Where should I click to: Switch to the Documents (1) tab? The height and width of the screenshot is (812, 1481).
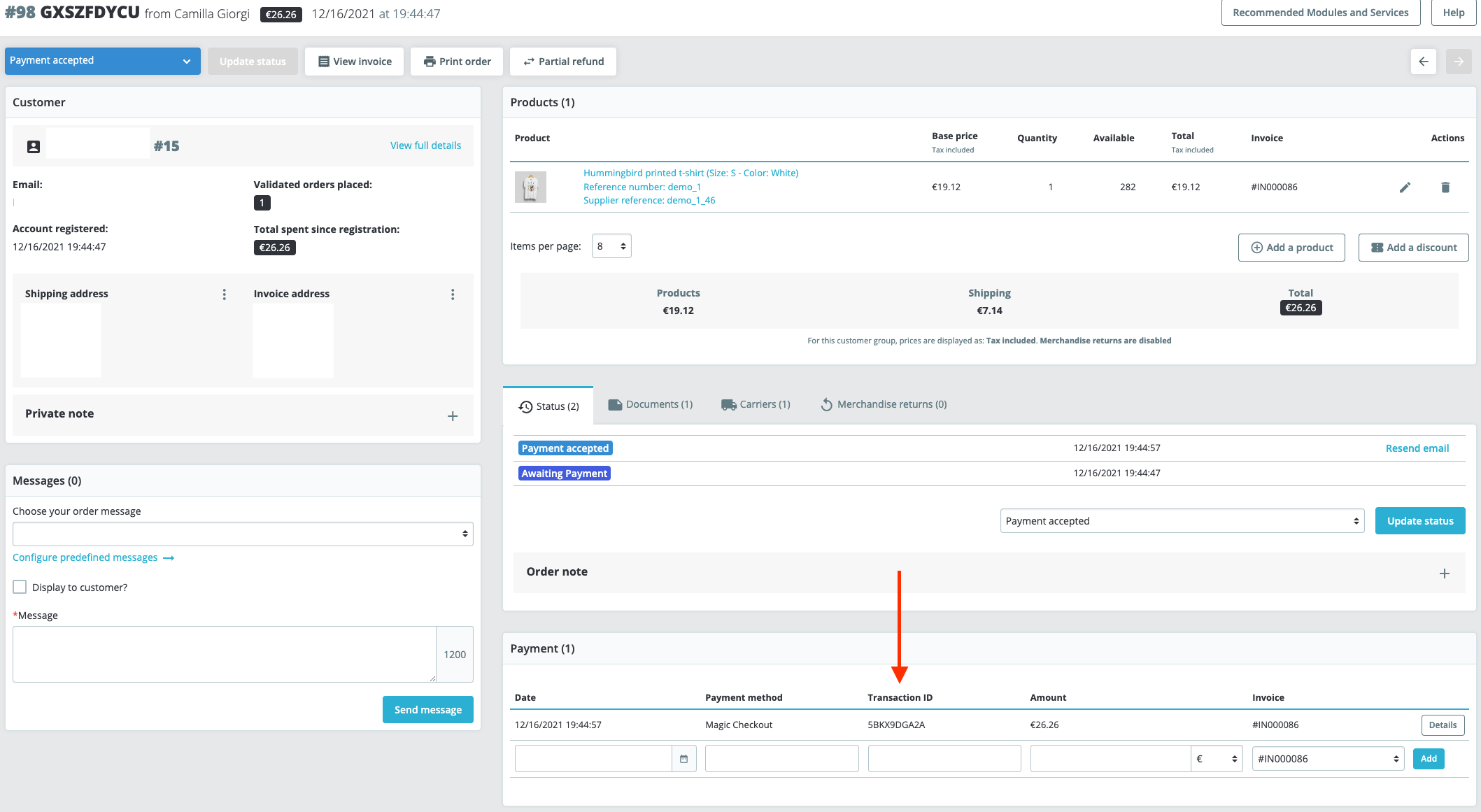click(x=651, y=404)
